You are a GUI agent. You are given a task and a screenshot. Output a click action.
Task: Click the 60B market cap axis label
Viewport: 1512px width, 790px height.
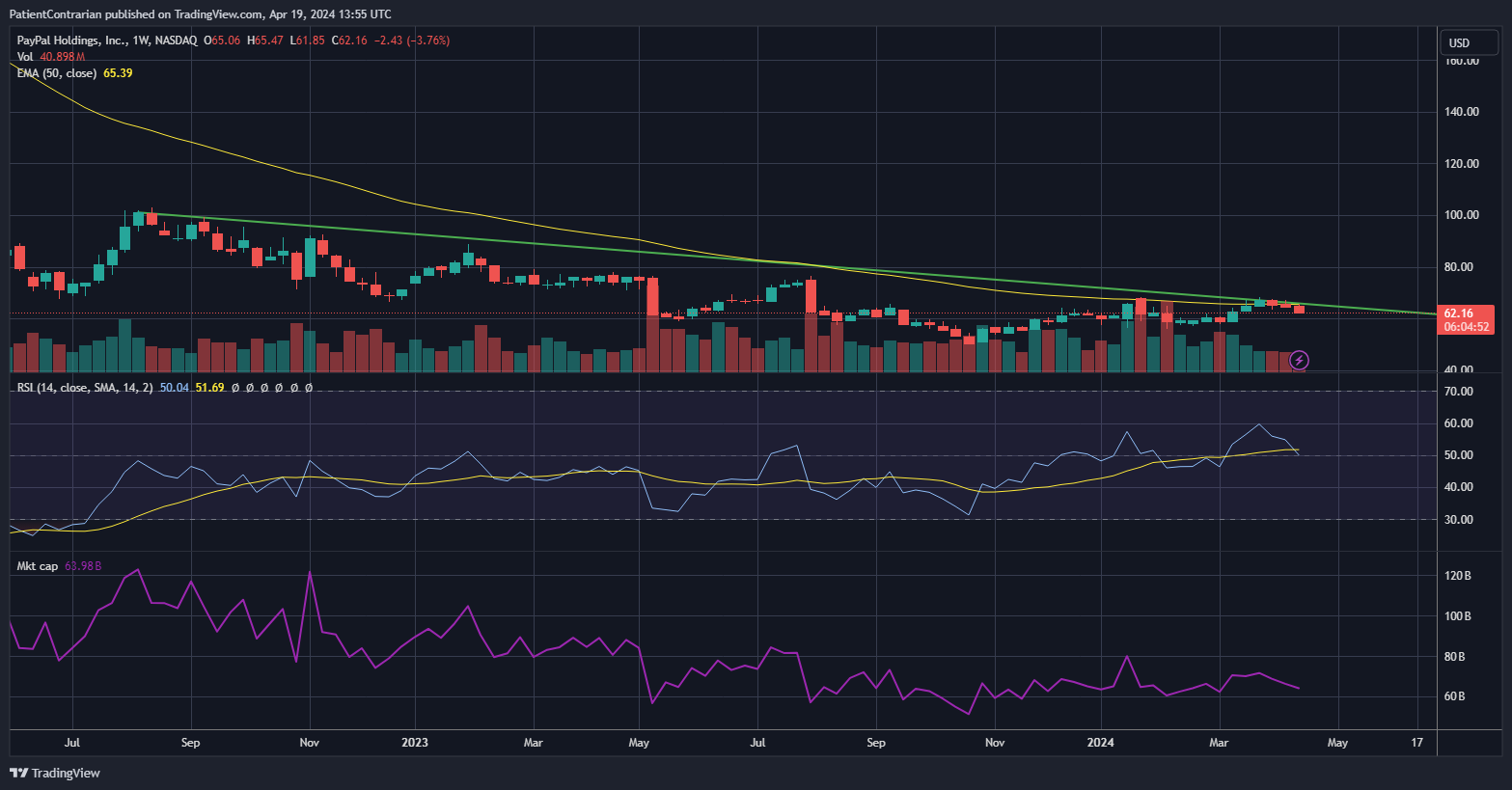1455,696
